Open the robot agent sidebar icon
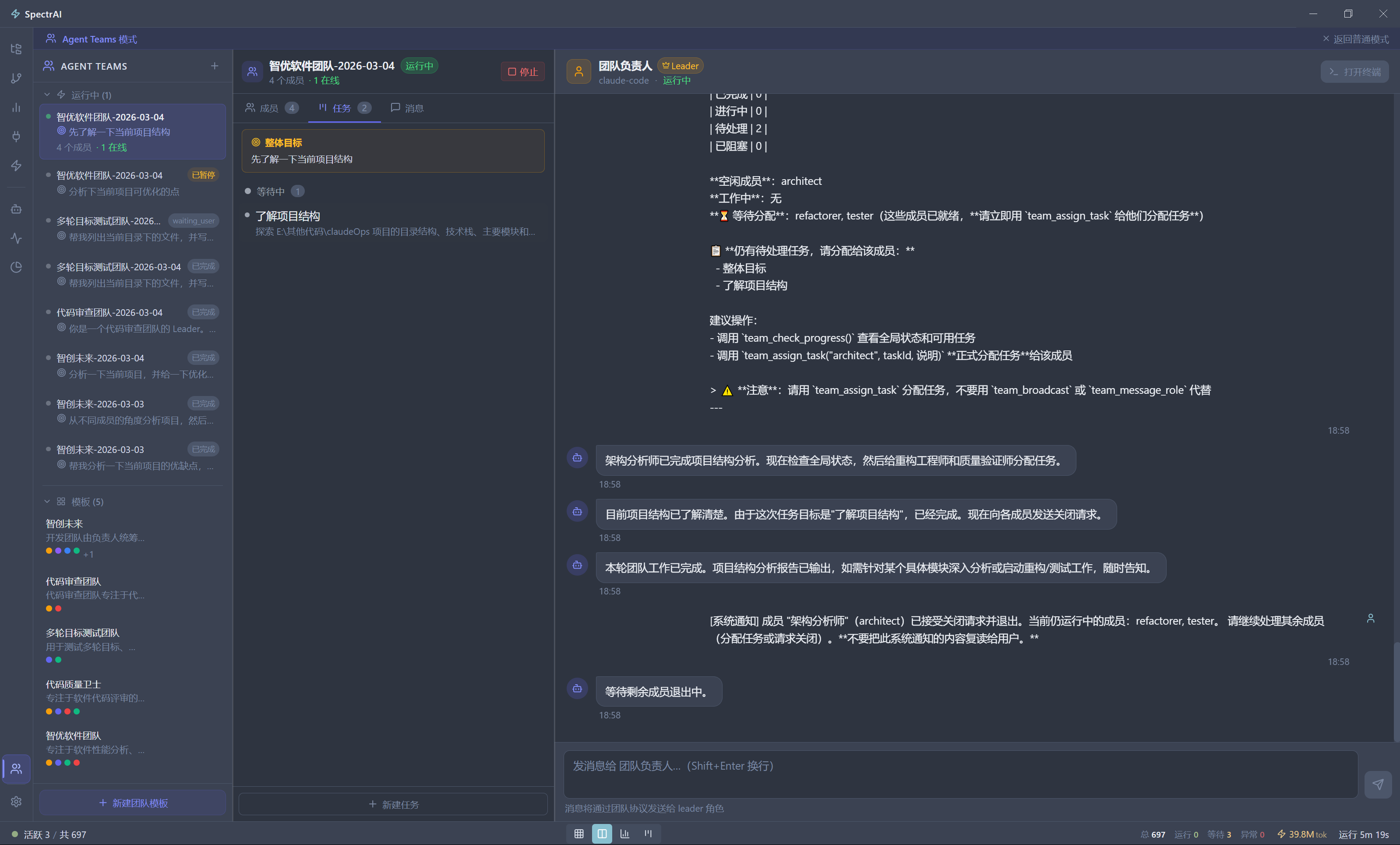Screen dimensions: 1400x845 tap(16, 209)
